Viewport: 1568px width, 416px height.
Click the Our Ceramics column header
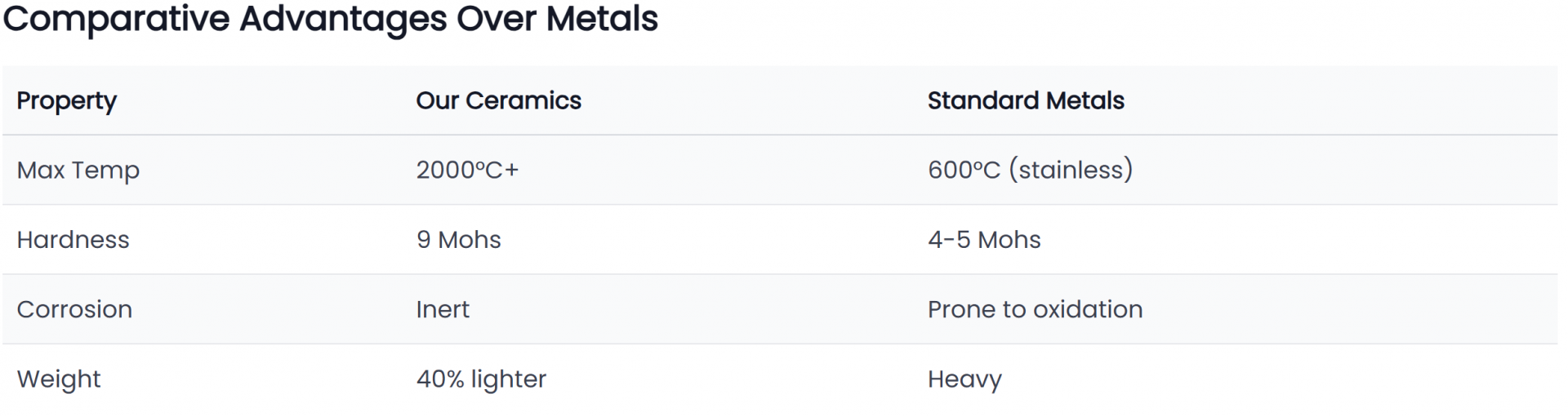[498, 100]
